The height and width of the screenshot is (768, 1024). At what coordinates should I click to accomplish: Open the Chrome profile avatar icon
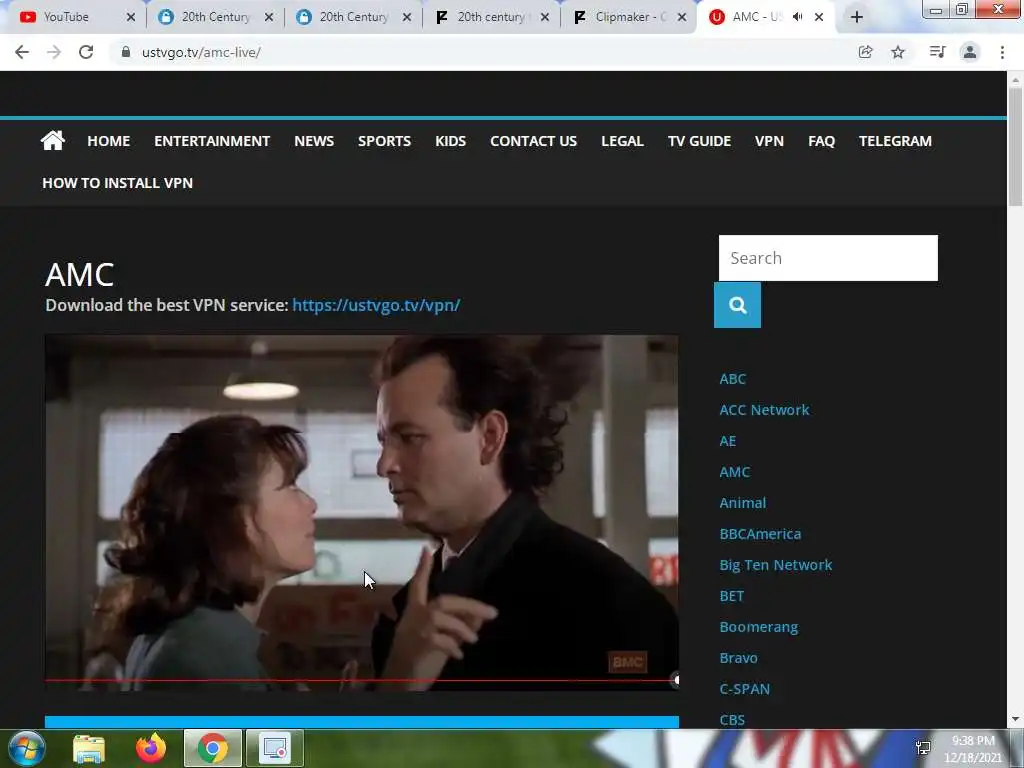[970, 52]
